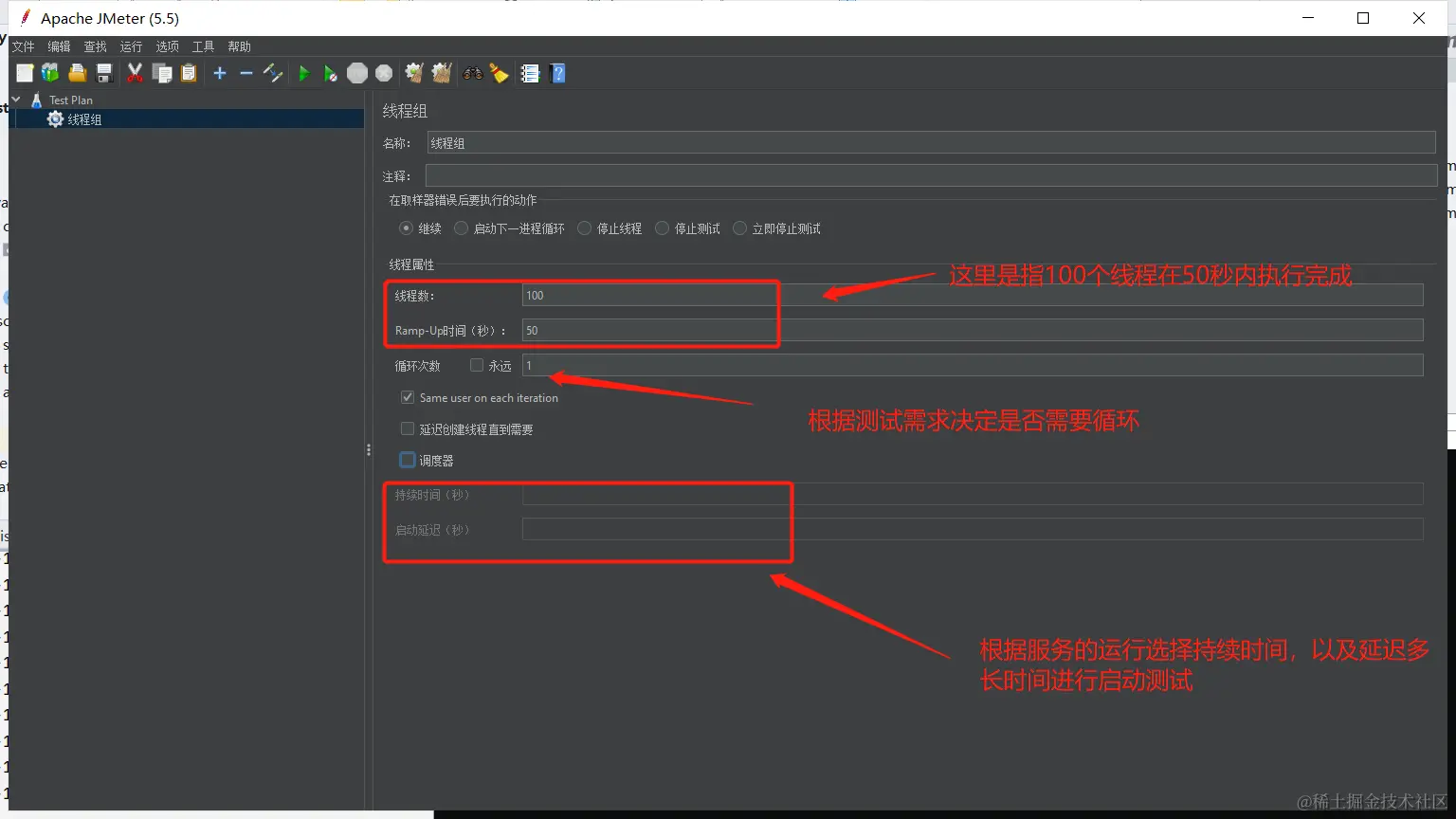Click the Ramp-Up时间 field showing 50
The image size is (1456, 819).
click(973, 330)
